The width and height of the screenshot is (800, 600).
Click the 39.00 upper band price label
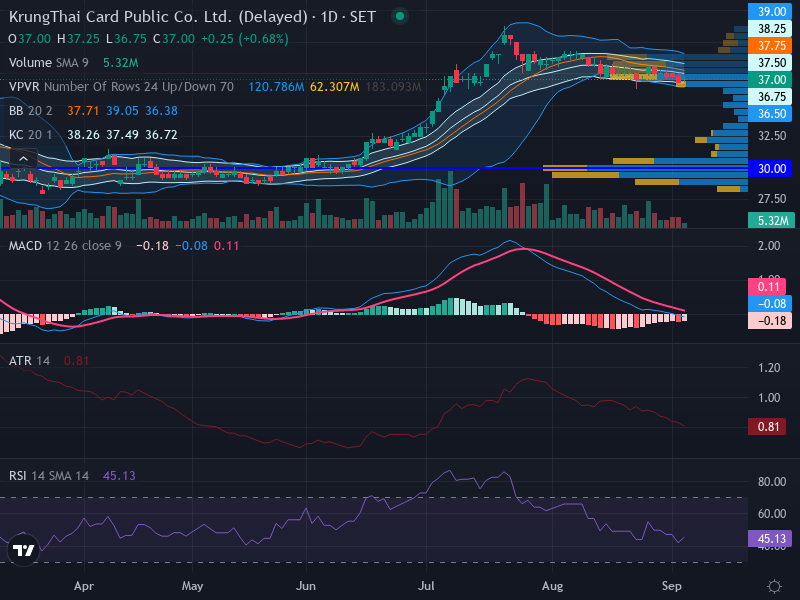point(770,11)
